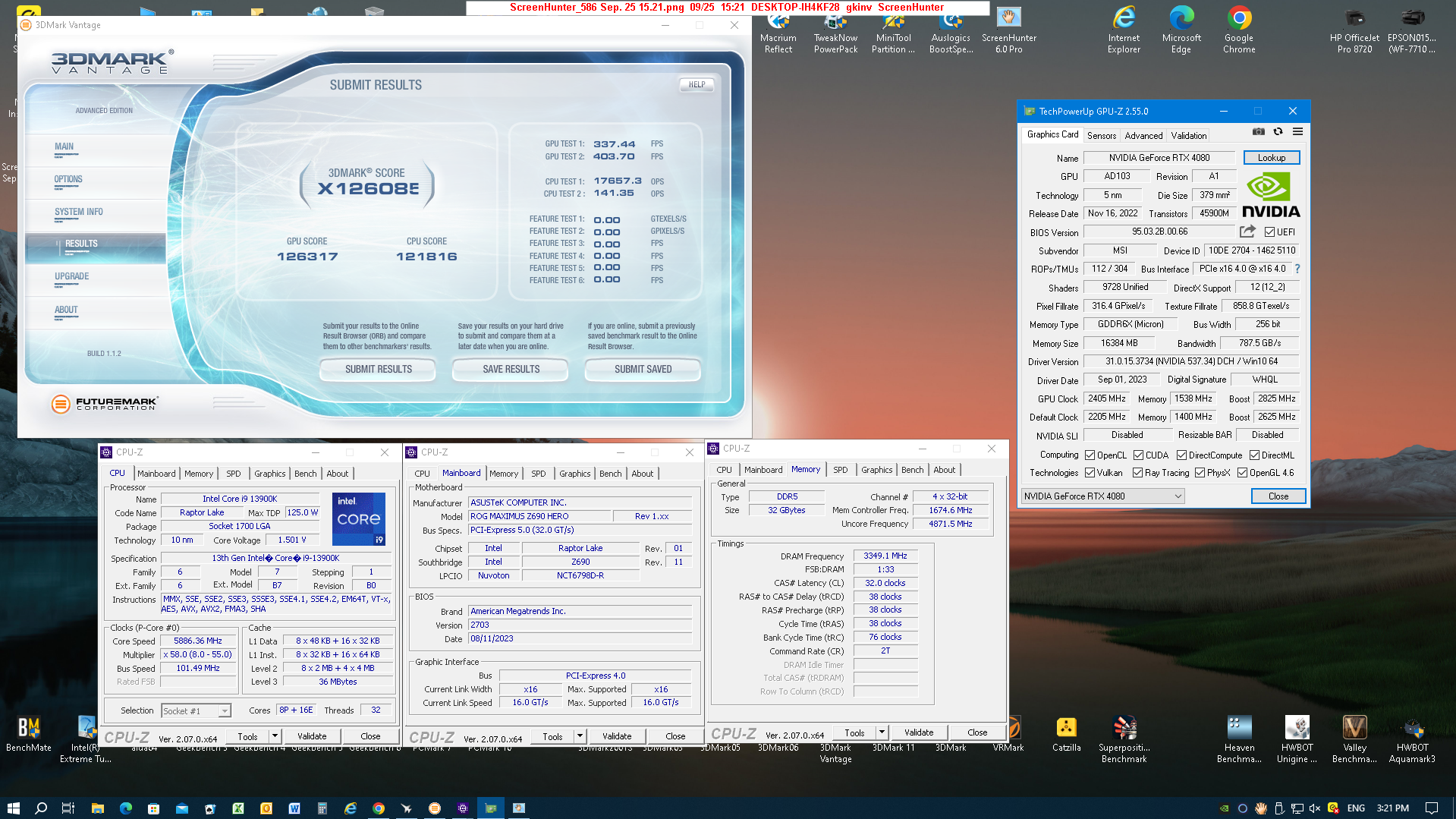
Task: Open HWBOT Unigine desktop icon
Action: (x=1297, y=739)
